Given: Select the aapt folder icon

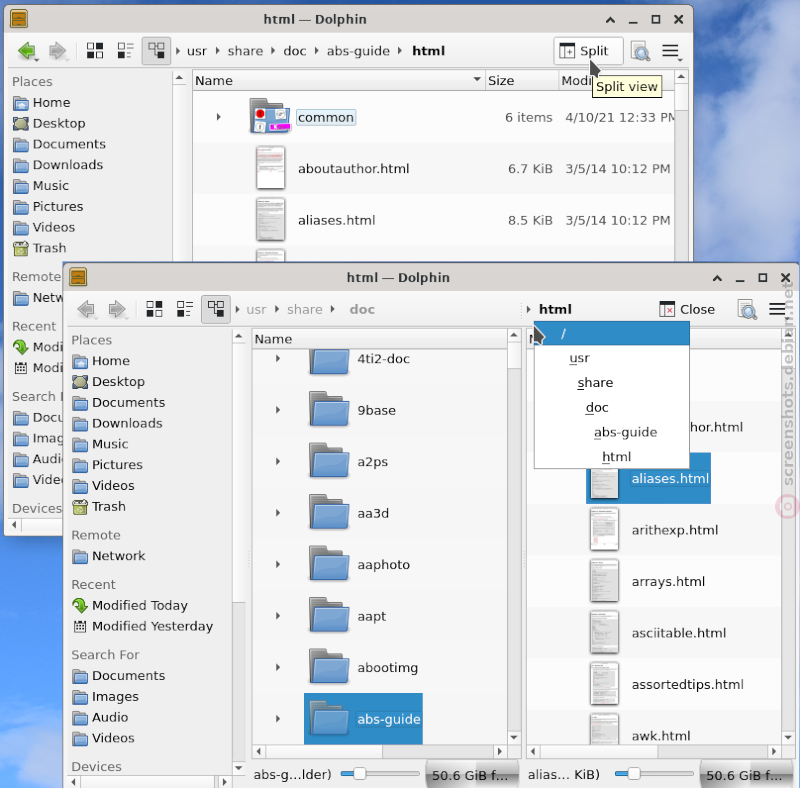Looking at the screenshot, I should pyautogui.click(x=329, y=615).
